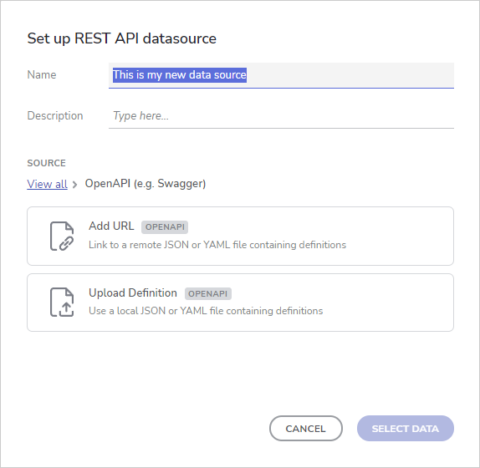Choose the Add URL source option
Viewport: 480px width, 468px height.
pyautogui.click(x=240, y=236)
